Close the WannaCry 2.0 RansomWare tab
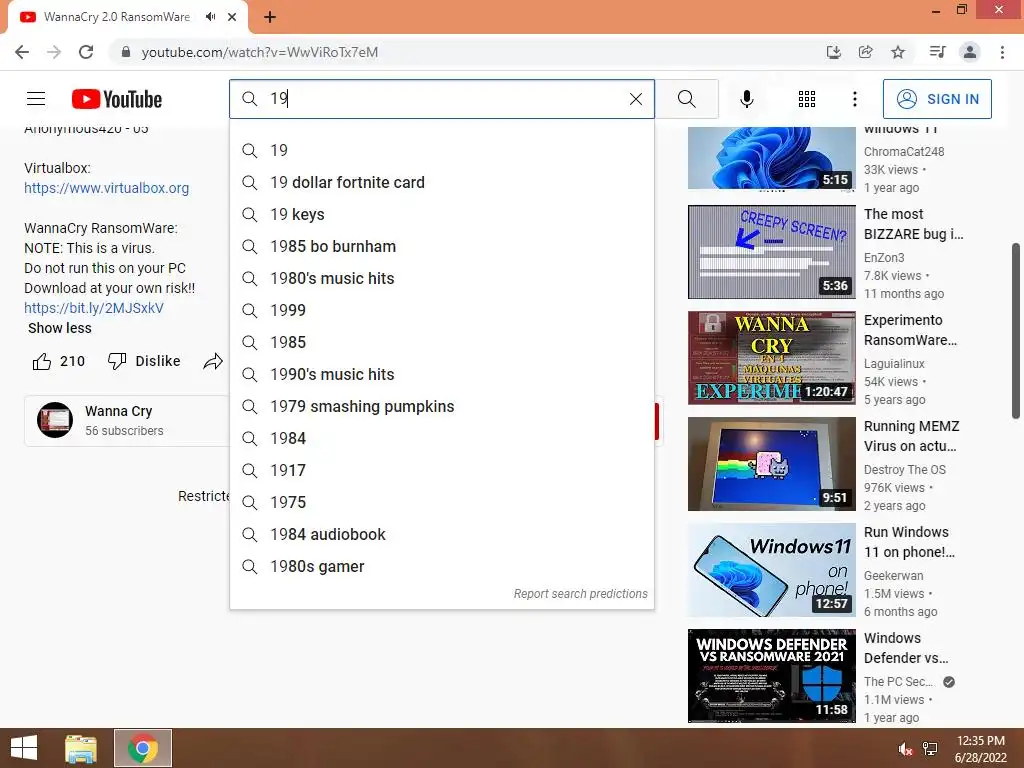This screenshot has width=1024, height=768. [232, 17]
